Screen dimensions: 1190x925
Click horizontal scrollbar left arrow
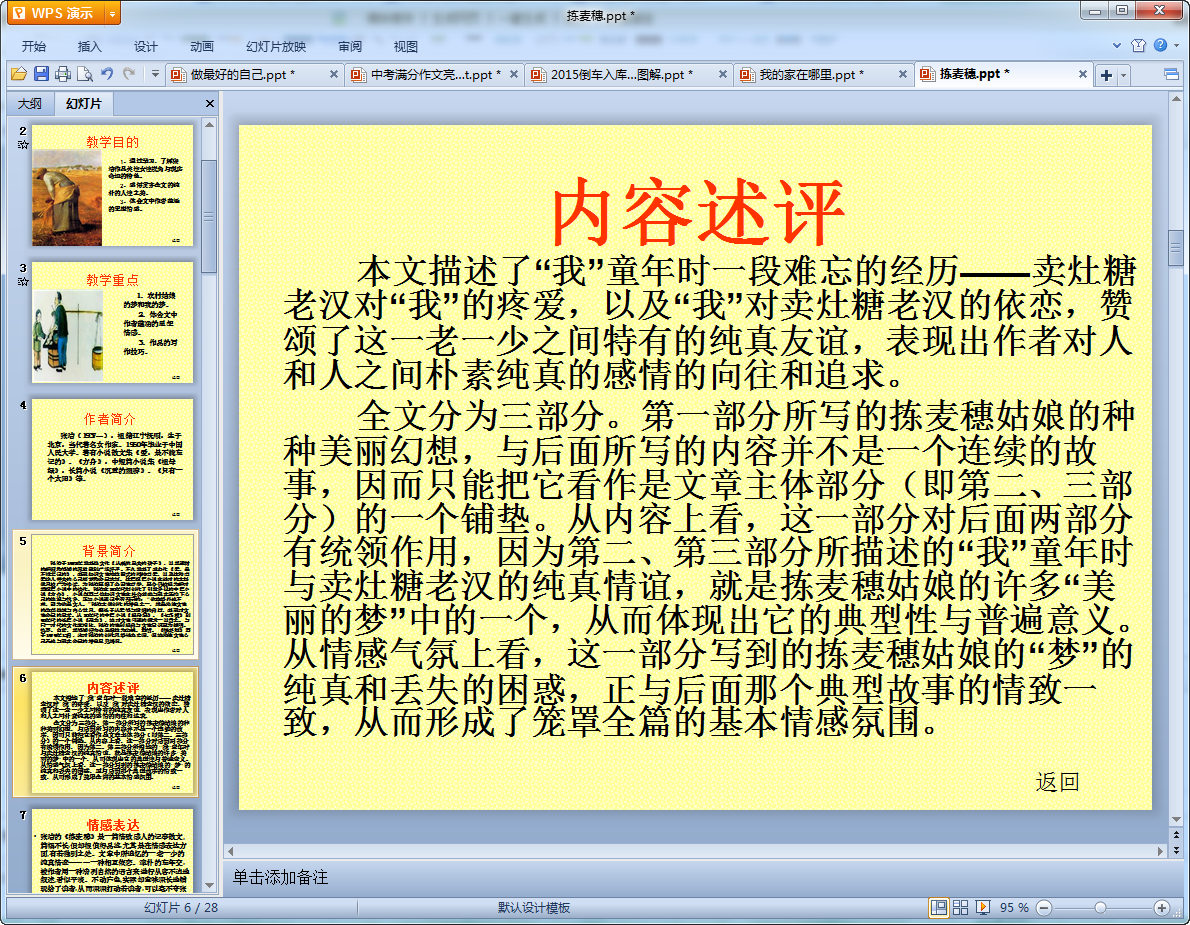(231, 851)
